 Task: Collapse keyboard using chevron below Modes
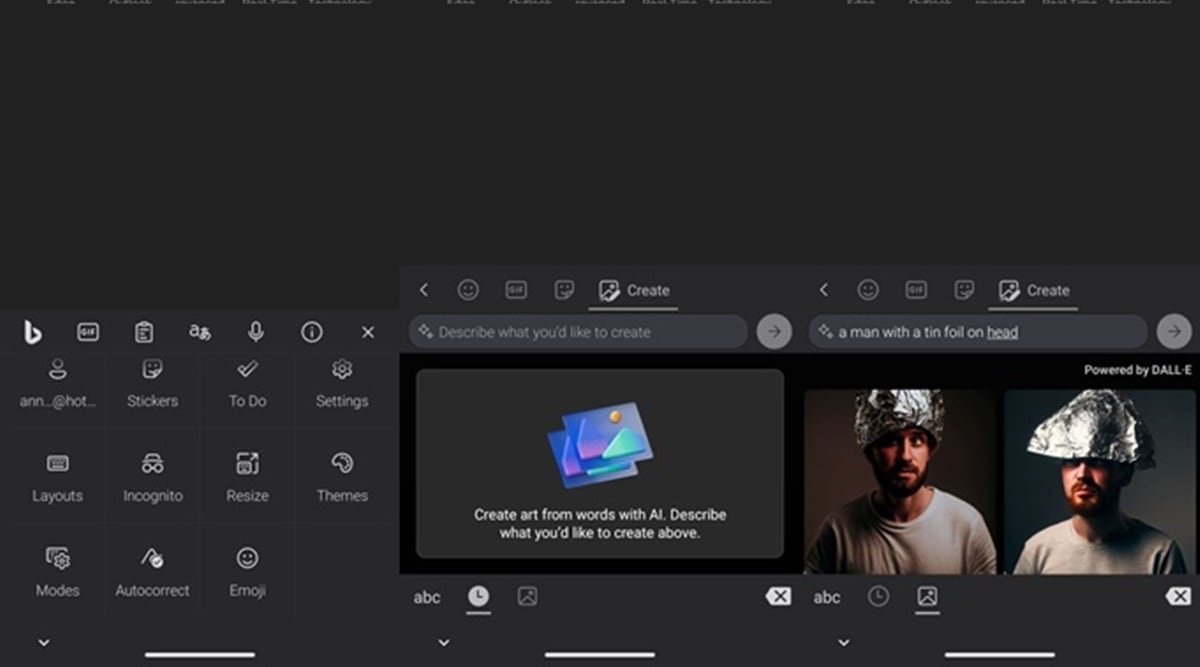44,642
